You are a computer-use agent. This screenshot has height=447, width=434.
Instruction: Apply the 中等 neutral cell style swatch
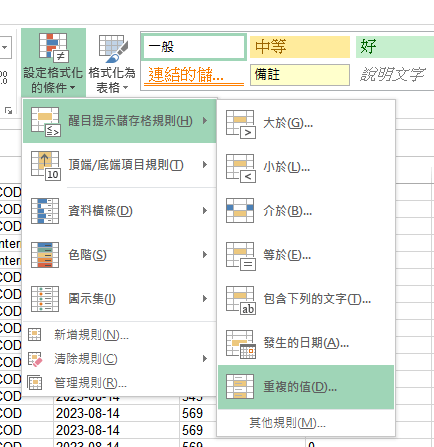point(300,47)
